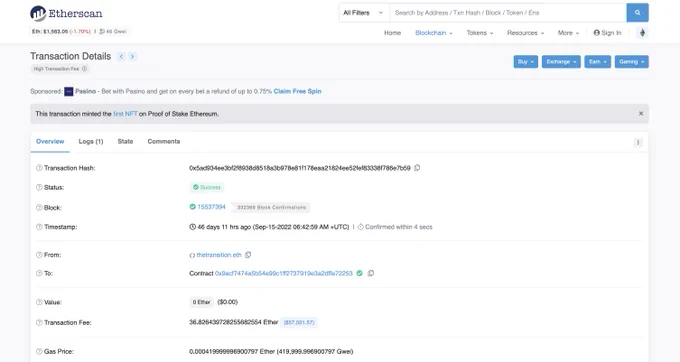The height and width of the screenshot is (362, 680).
Task: Open the Earn dropdown button
Action: tap(598, 62)
